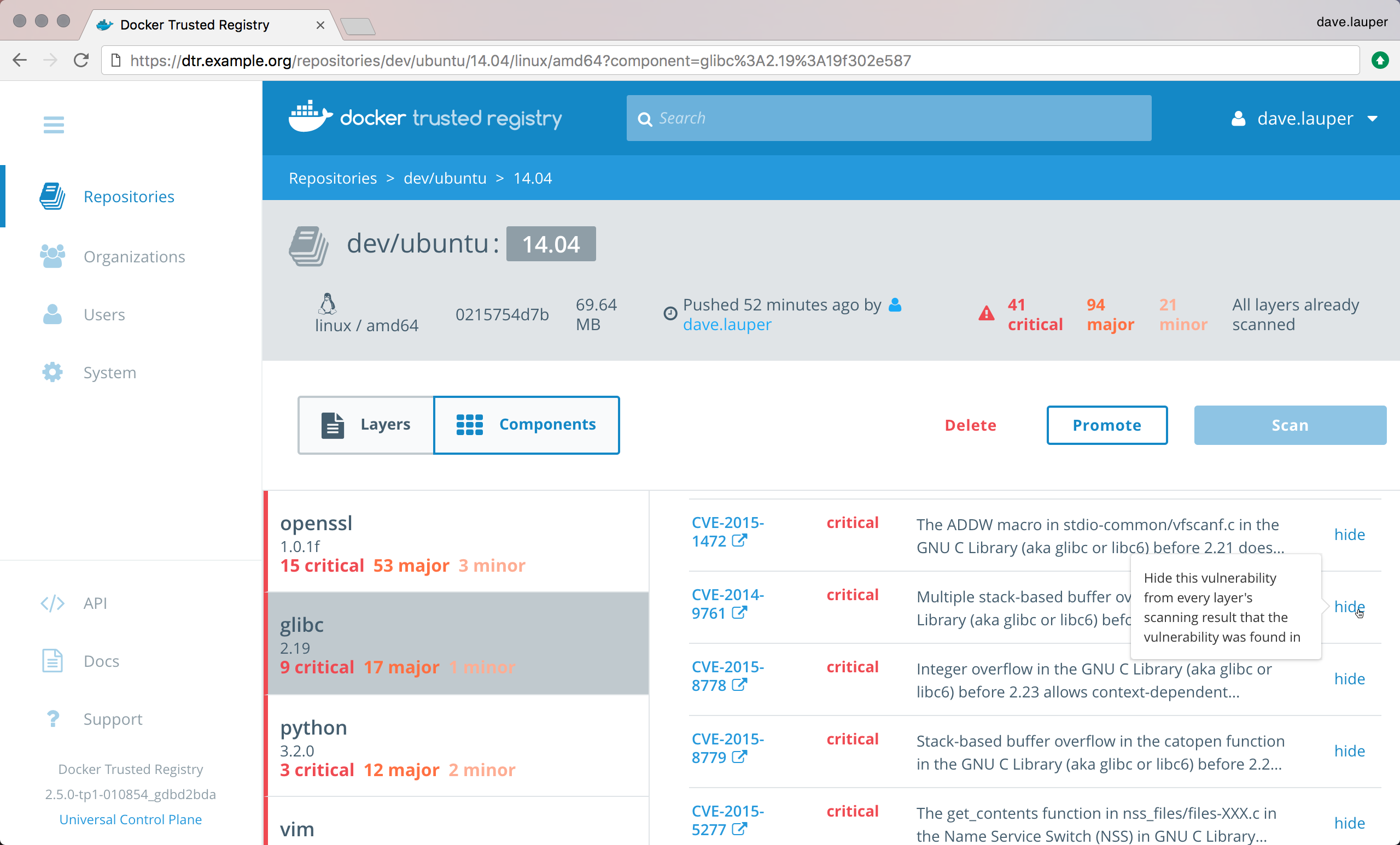Hide the CVE-2015-1472 vulnerability
The height and width of the screenshot is (845, 1400).
[x=1350, y=534]
